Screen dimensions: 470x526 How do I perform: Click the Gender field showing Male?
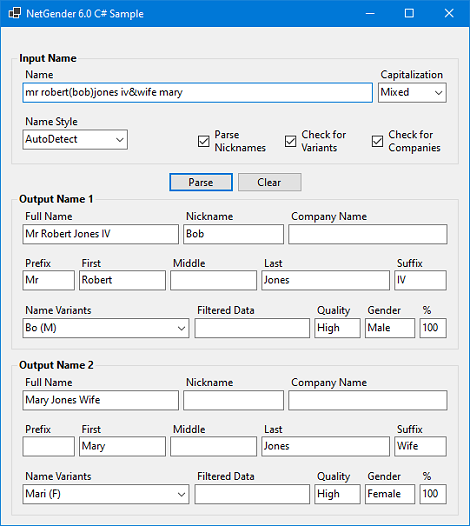(x=390, y=328)
